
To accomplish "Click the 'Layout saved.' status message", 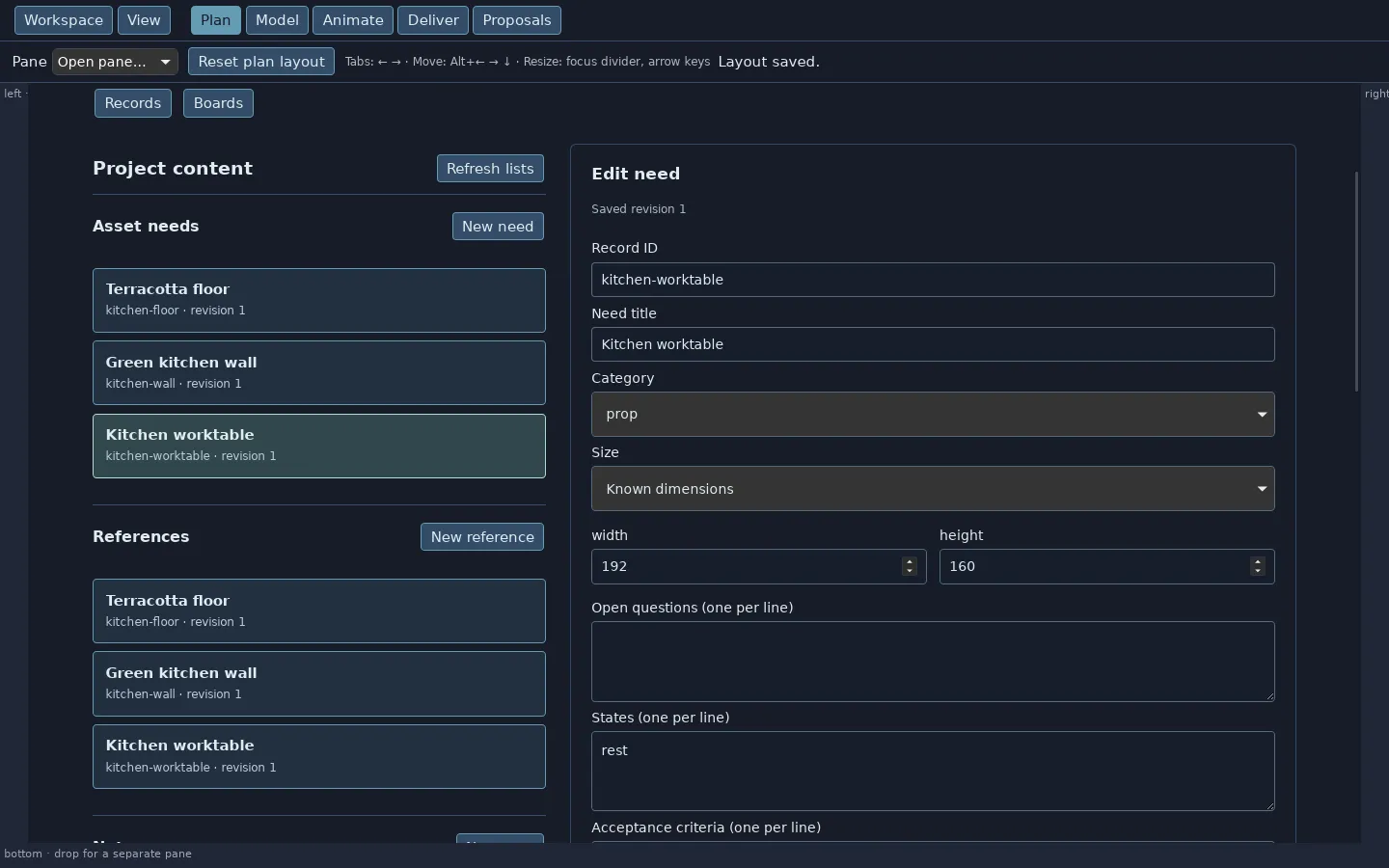I will click(769, 62).
